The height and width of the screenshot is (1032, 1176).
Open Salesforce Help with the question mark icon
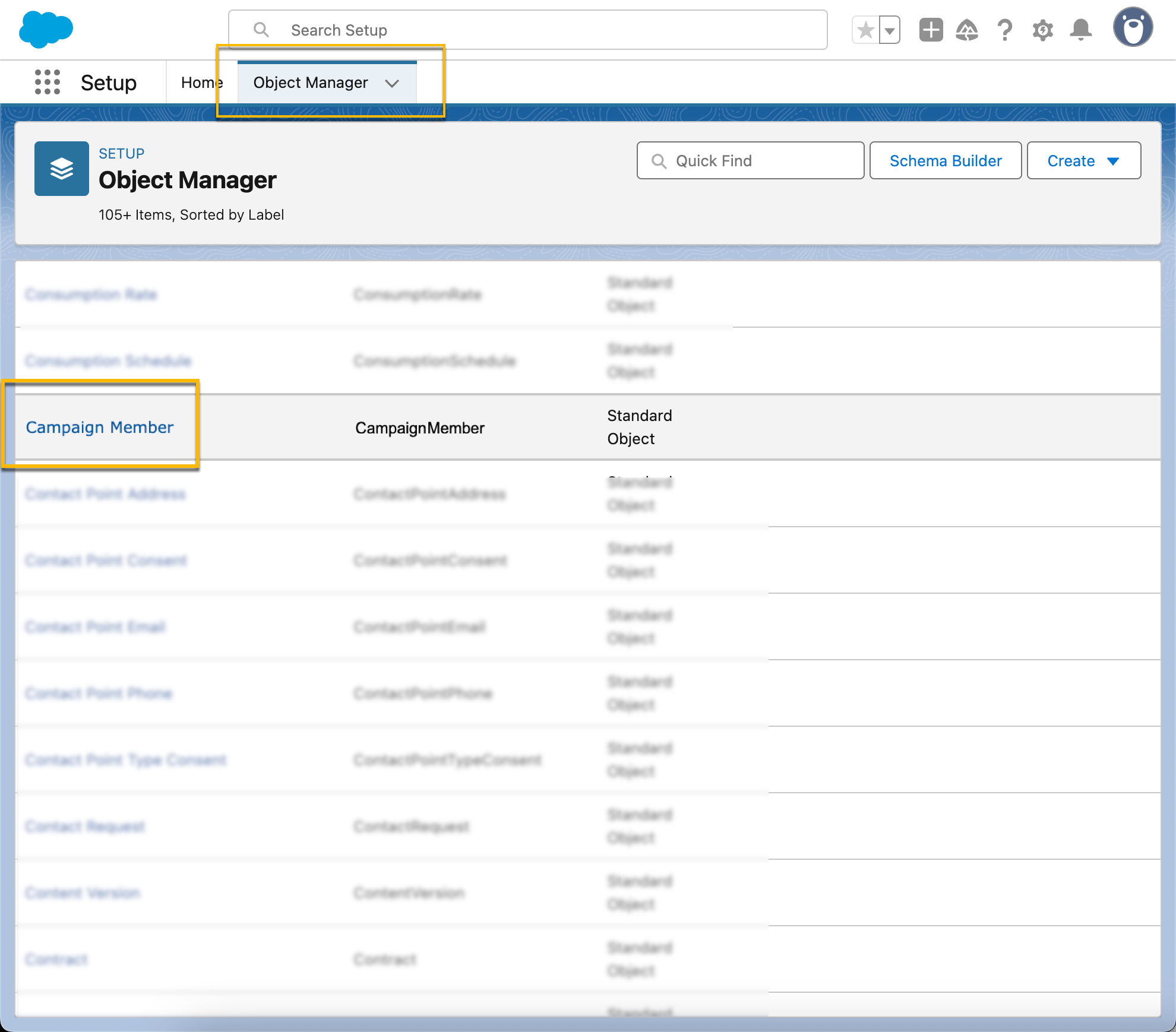coord(1005,30)
